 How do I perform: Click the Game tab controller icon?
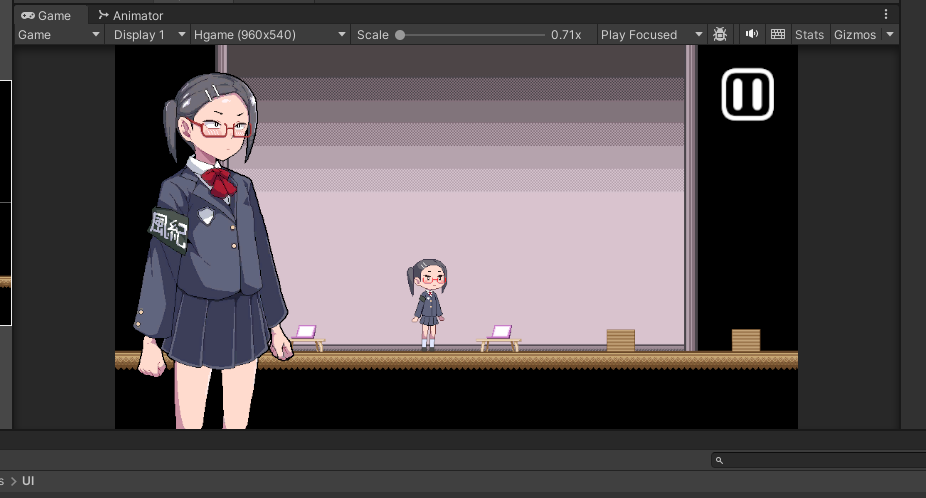[x=28, y=16]
